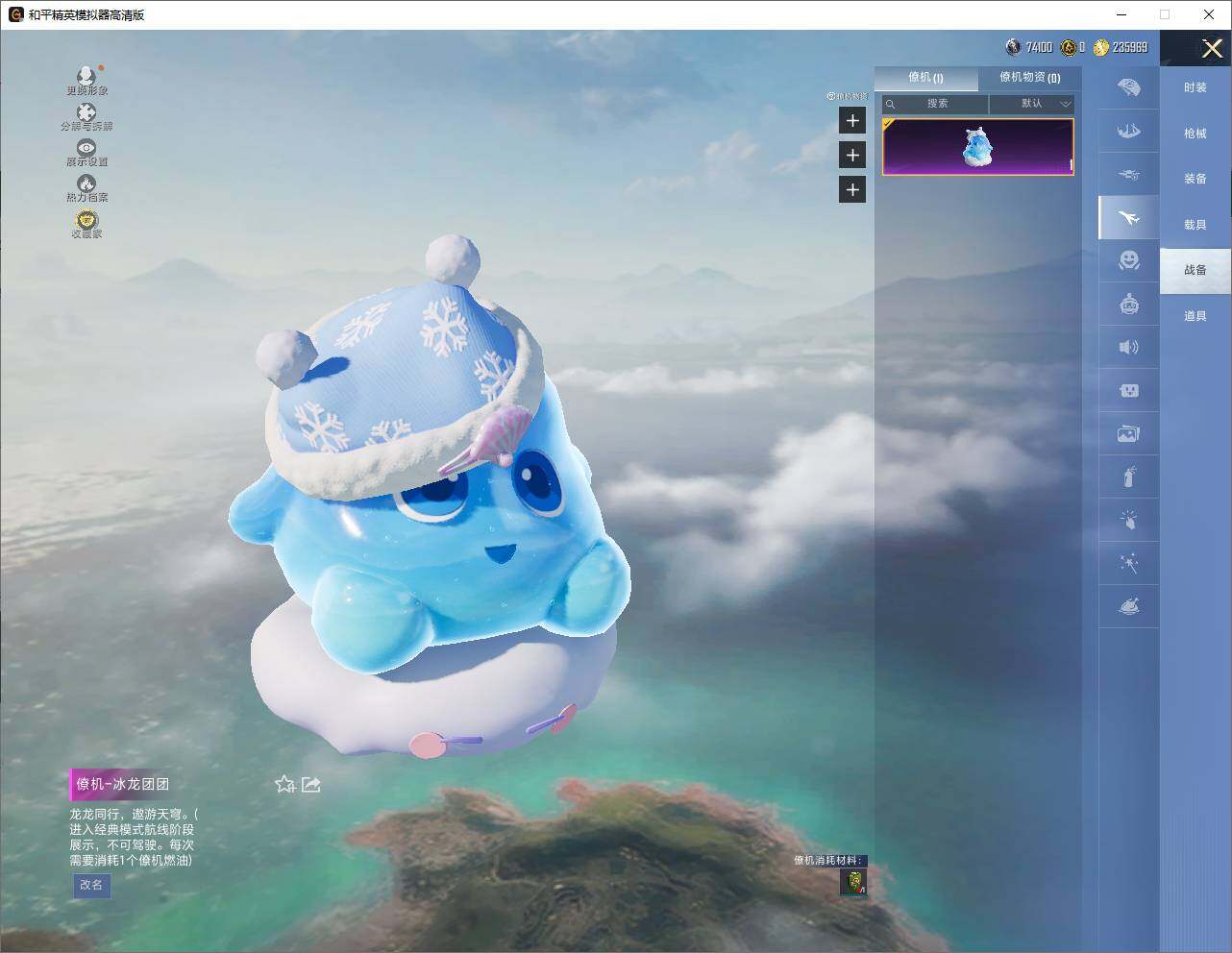Click the middle plus slot button

852,155
